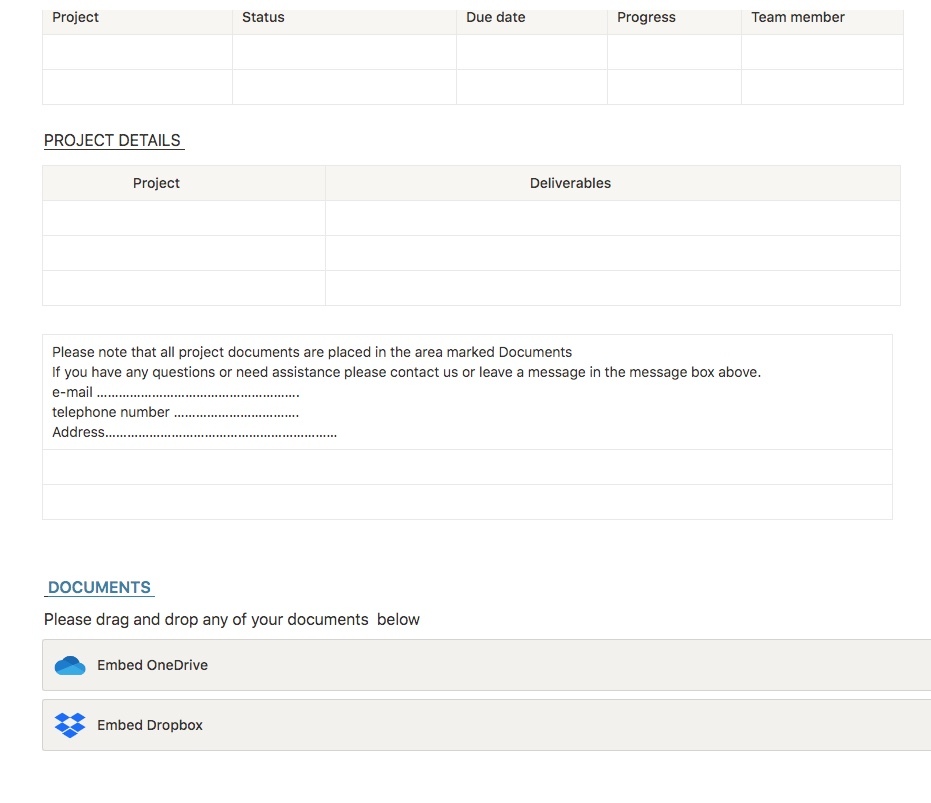Click the DOCUMENTS heading
The image size is (931, 803).
99,587
